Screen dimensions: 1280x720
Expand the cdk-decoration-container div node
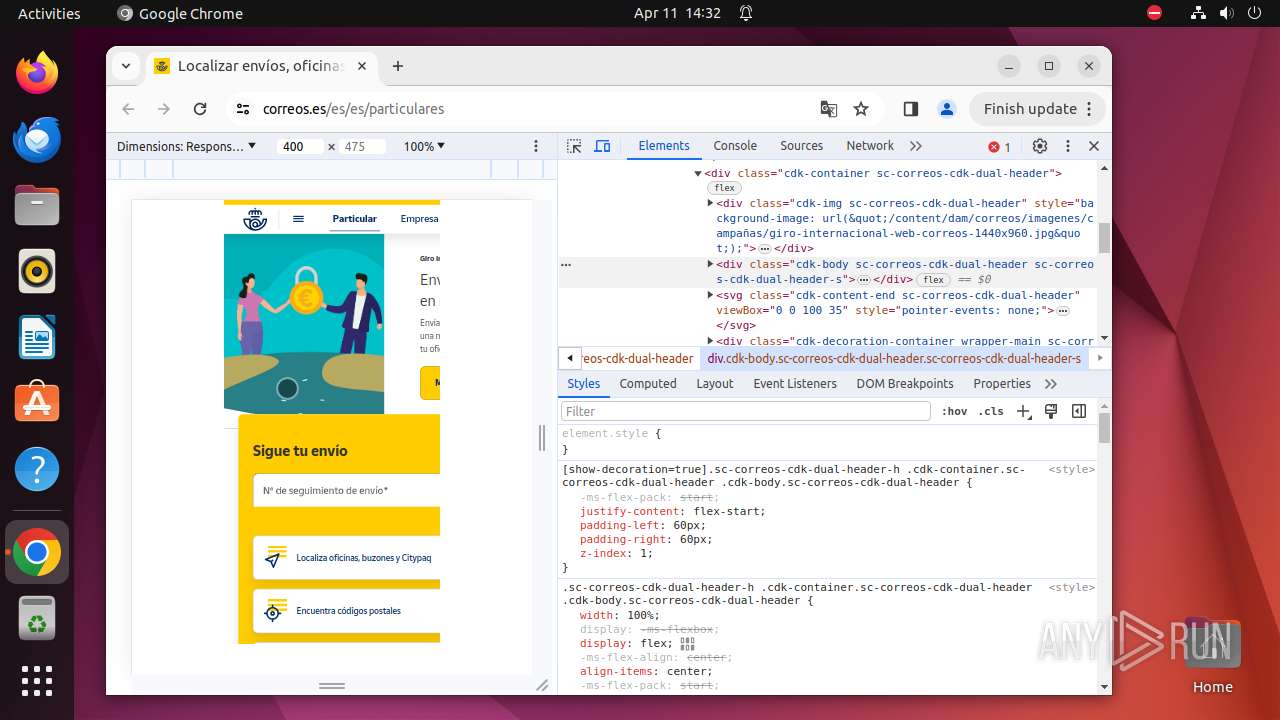pos(711,342)
